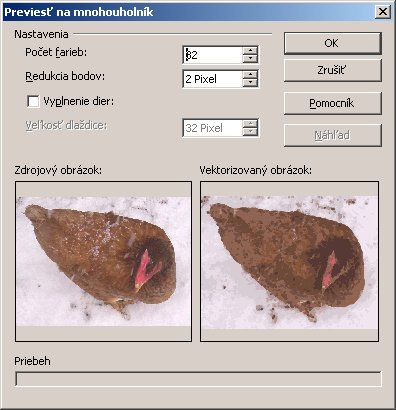This screenshot has width=396, height=410.
Task: Tick the Vyplnenie dier checkbox
Action: coord(33,101)
